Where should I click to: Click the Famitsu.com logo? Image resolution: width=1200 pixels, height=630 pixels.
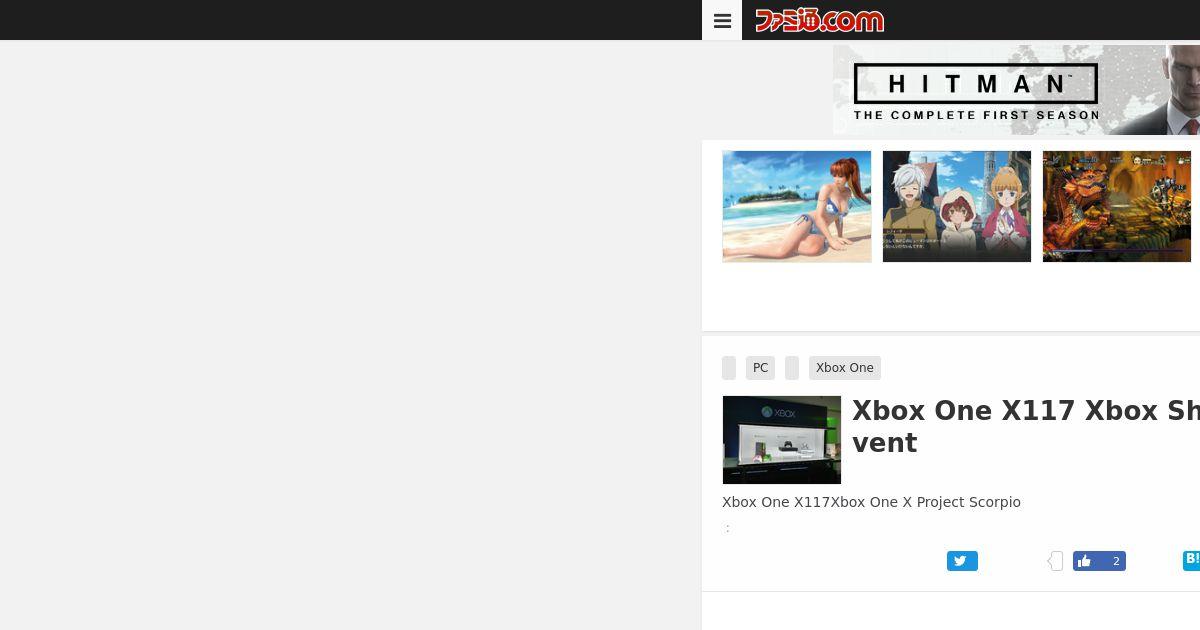pos(819,20)
